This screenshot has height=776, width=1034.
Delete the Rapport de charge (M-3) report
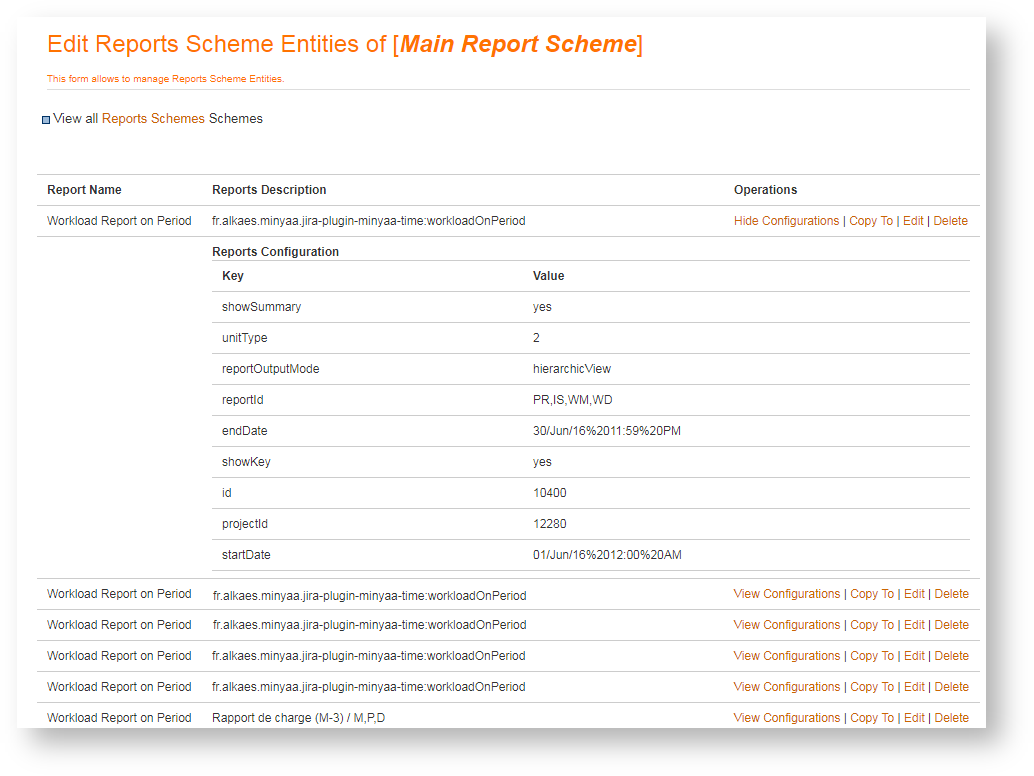pyautogui.click(x=951, y=718)
